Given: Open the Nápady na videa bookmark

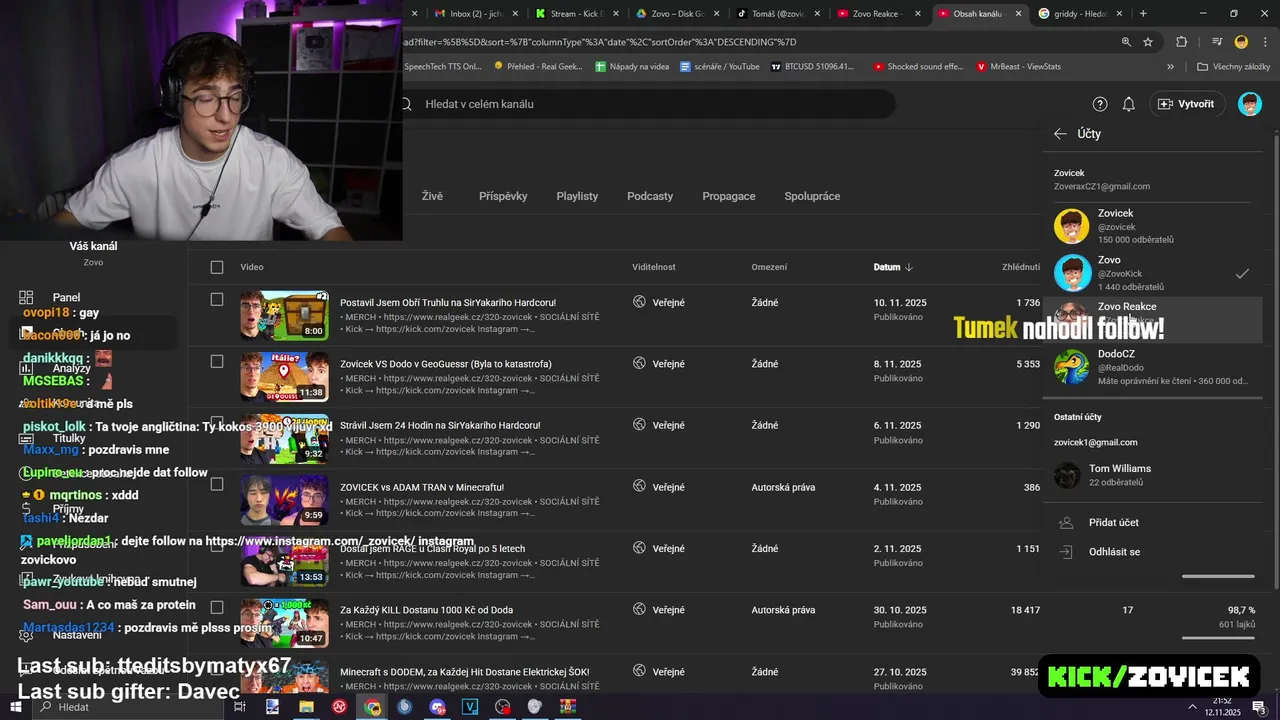Looking at the screenshot, I should [632, 67].
